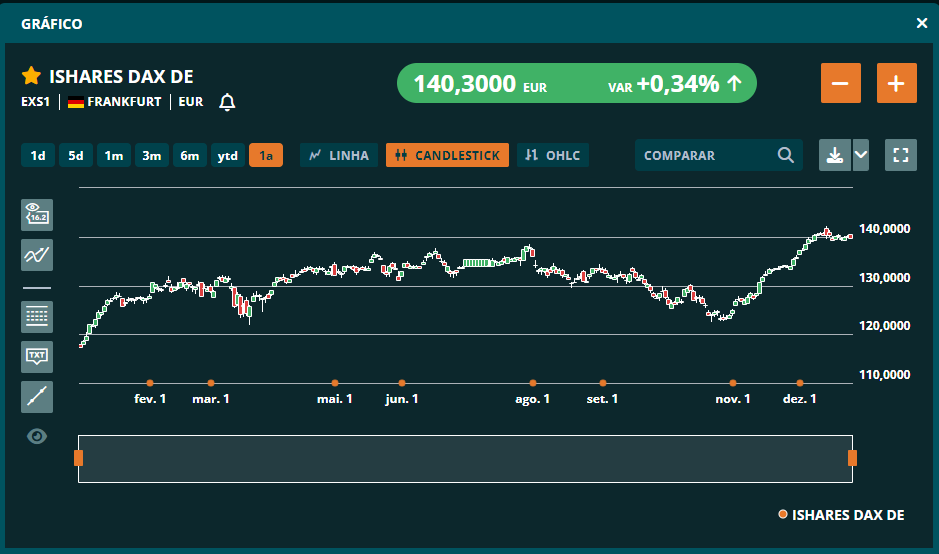Click the range navigator selected area
The width and height of the screenshot is (939, 554).
[x=465, y=459]
